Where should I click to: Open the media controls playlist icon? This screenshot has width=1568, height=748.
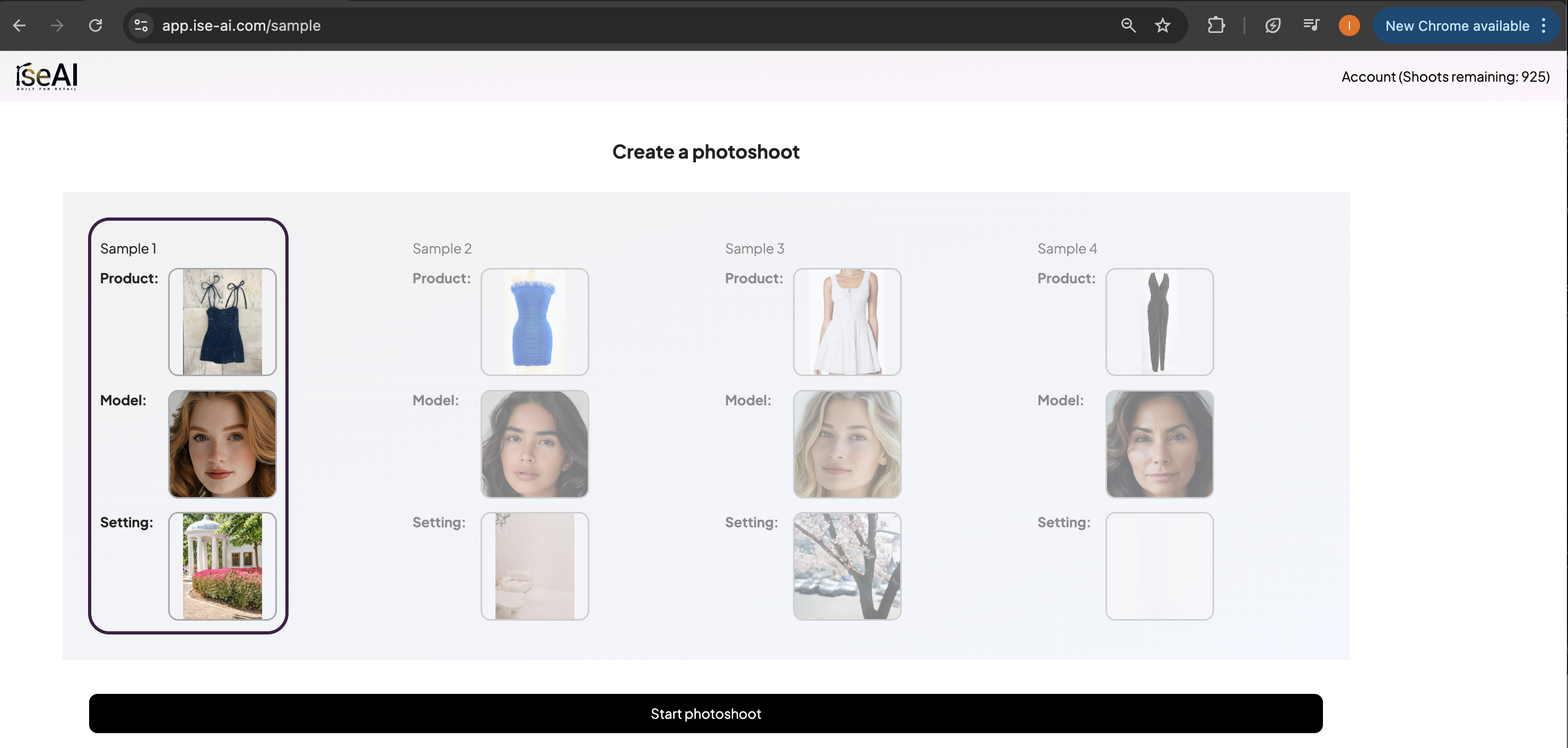coord(1311,25)
